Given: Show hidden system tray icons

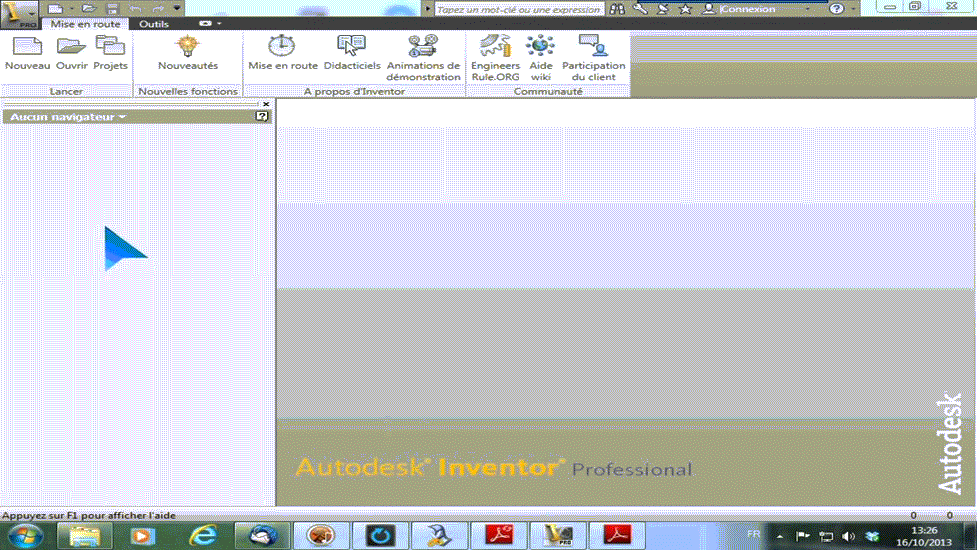Looking at the screenshot, I should click(x=779, y=536).
